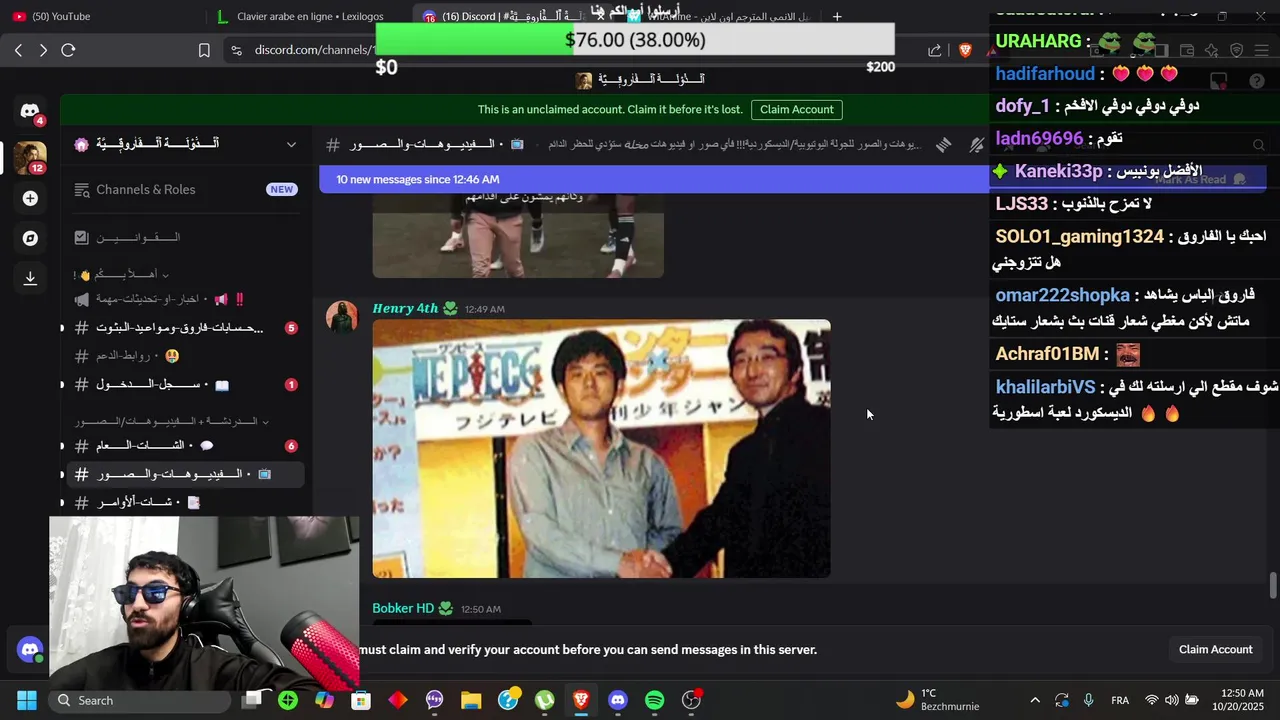Viewport: 1280px width, 720px height.
Task: Open the volume tray icon
Action: coord(1171,700)
